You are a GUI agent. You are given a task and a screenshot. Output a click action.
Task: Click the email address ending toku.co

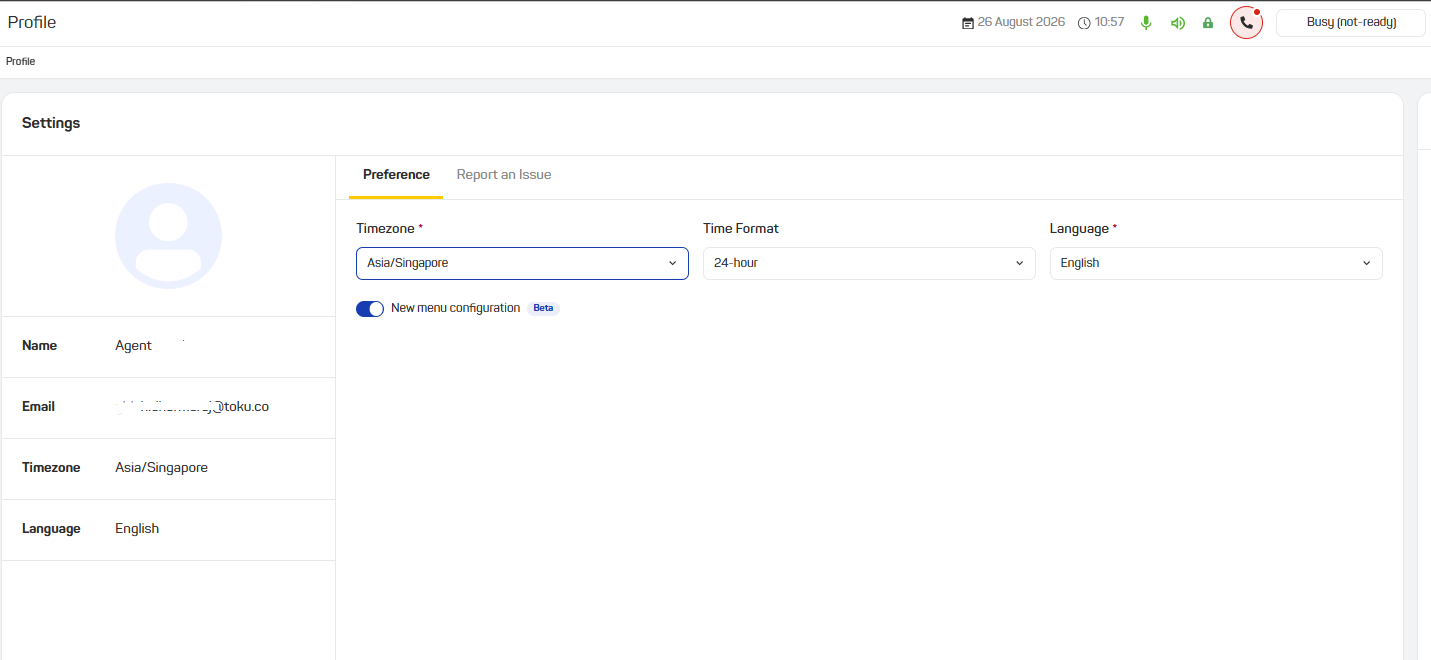click(x=192, y=407)
